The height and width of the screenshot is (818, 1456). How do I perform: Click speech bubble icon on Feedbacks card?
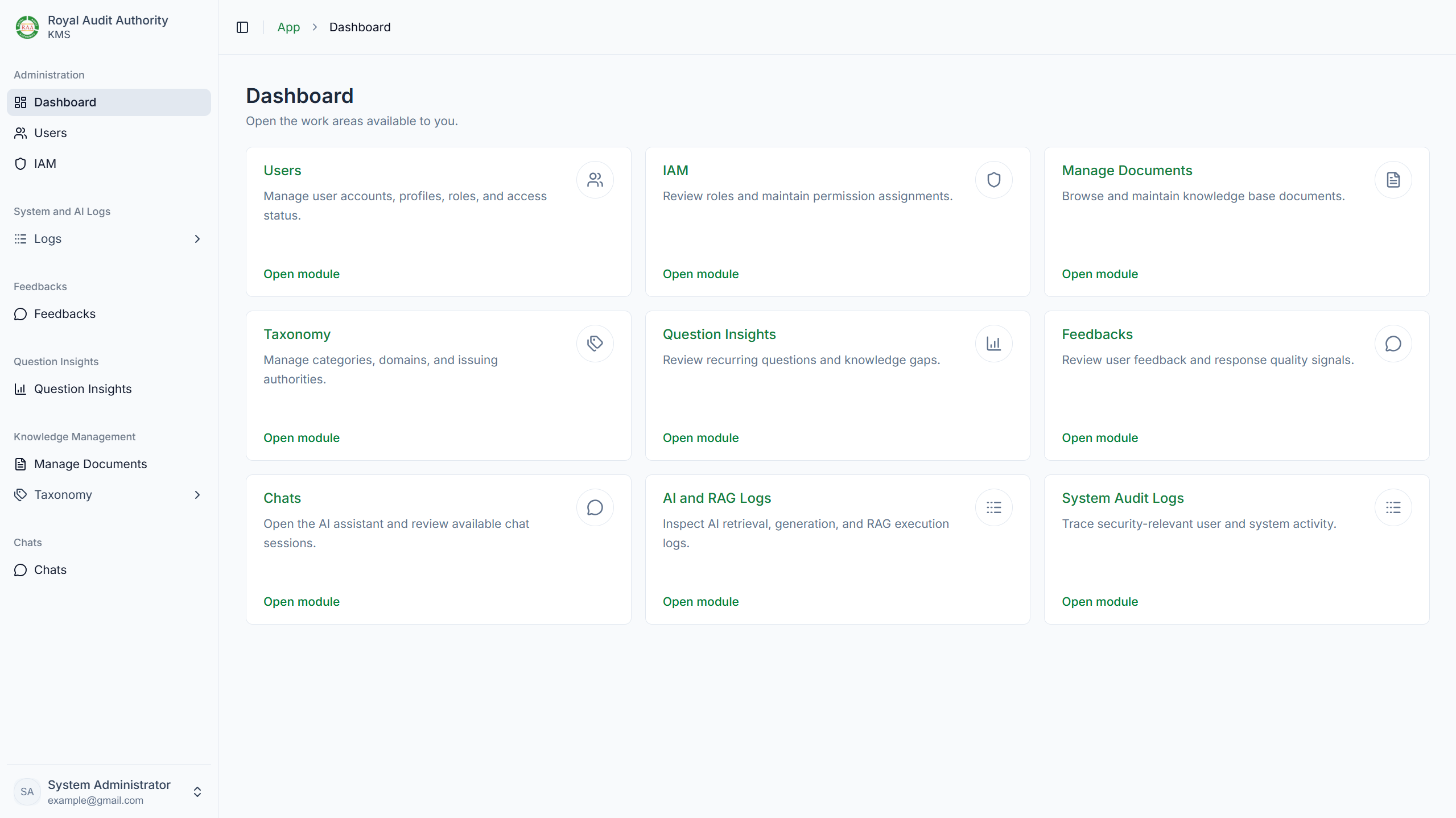point(1393,344)
